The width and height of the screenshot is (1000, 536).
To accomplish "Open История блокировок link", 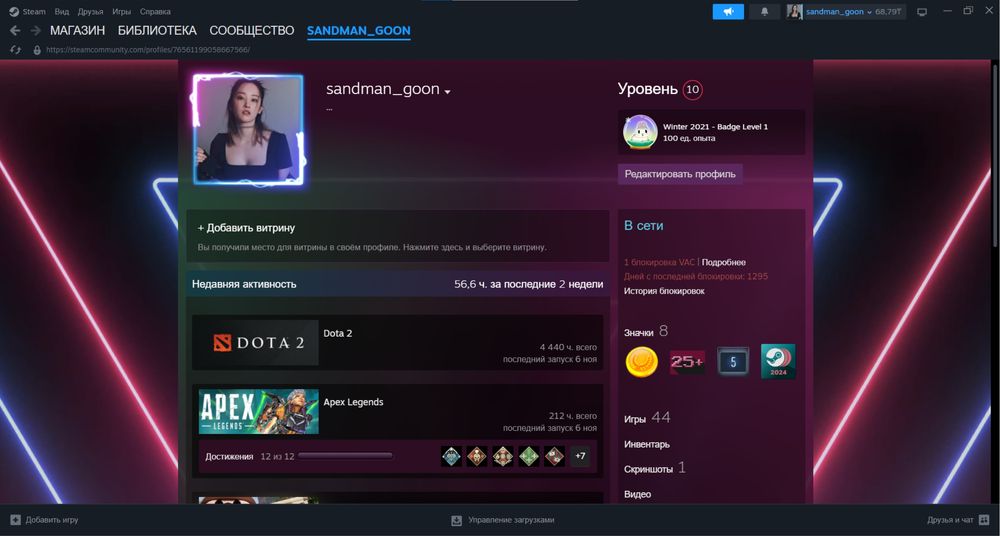I will click(664, 291).
